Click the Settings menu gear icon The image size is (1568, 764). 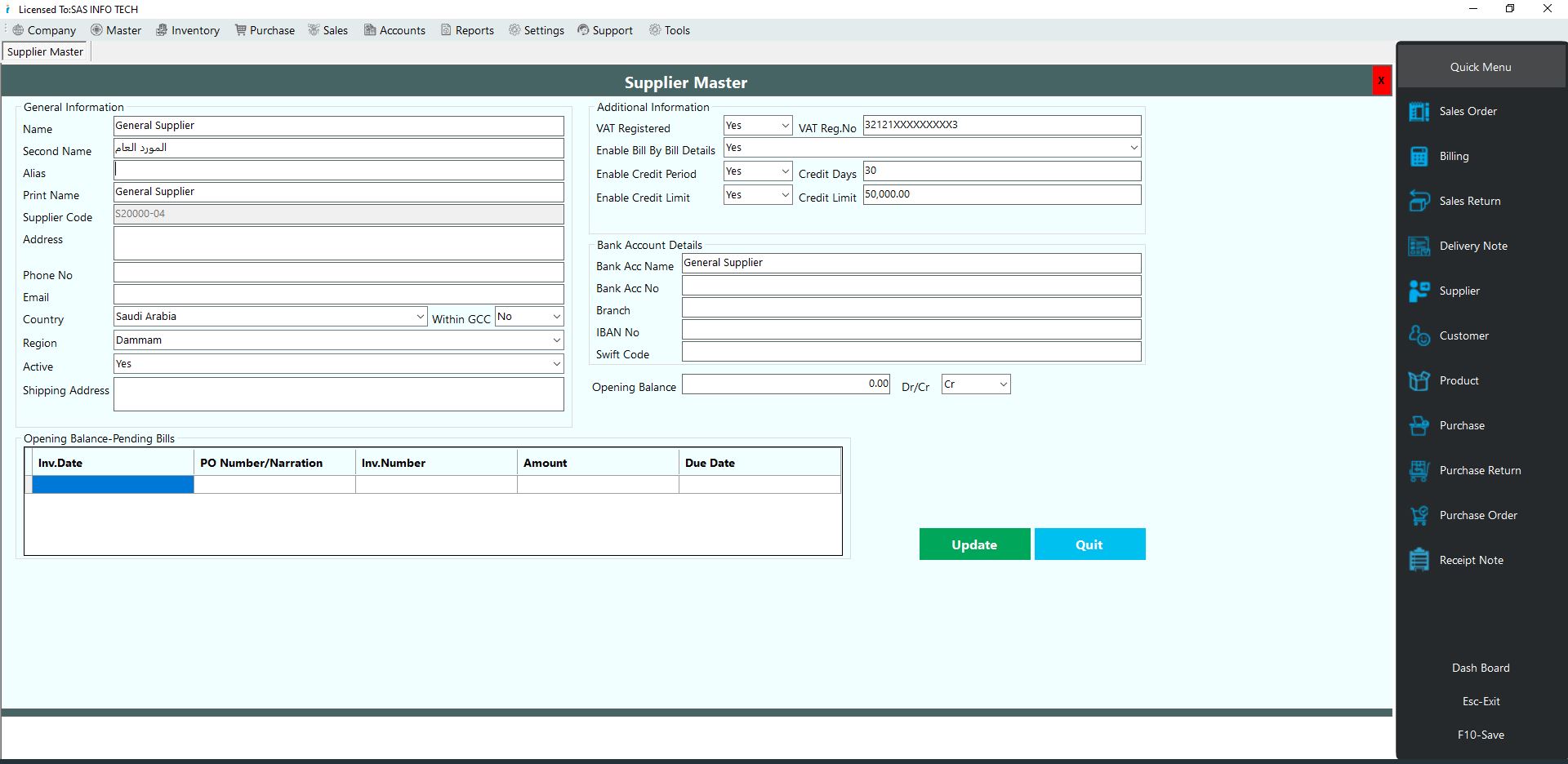click(x=514, y=30)
